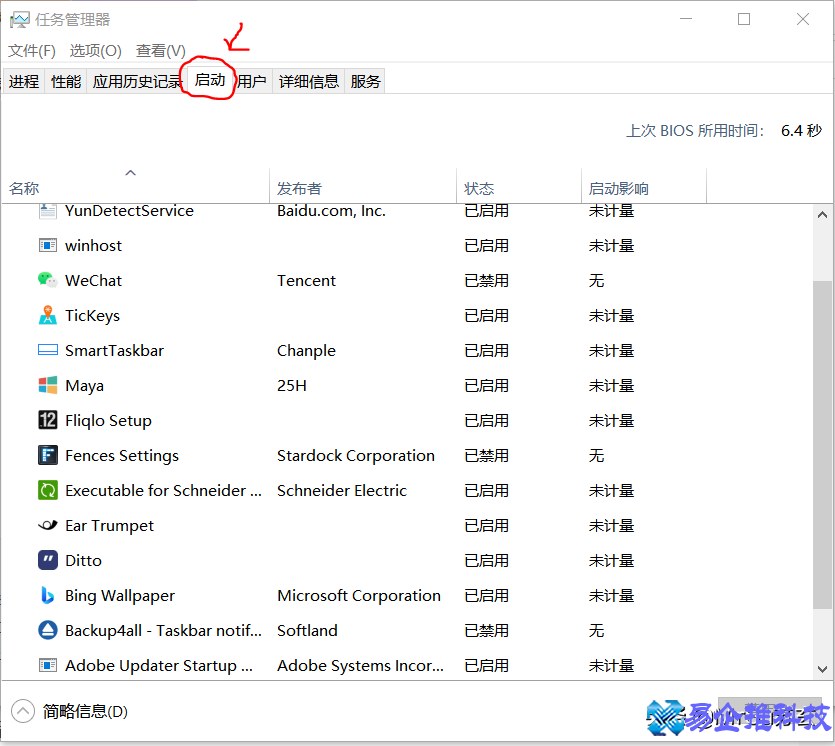
Task: Open the 文件(F) menu
Action: click(32, 51)
